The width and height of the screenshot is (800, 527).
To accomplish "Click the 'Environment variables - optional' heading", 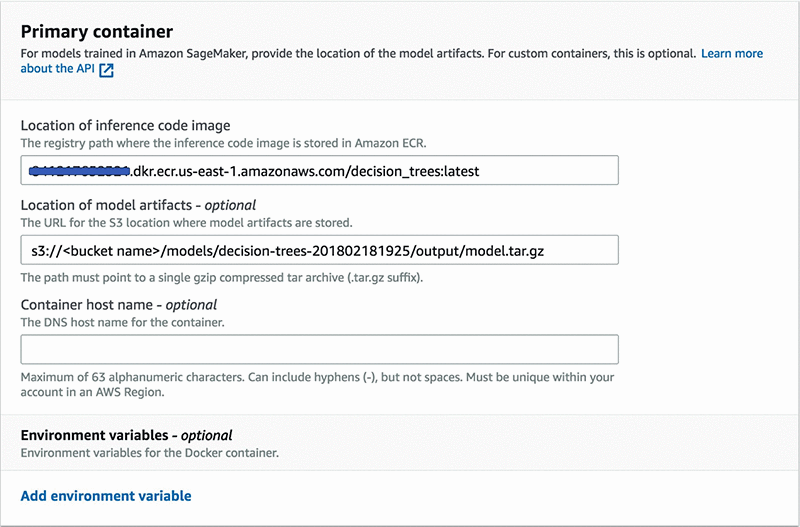I will (x=126, y=435).
